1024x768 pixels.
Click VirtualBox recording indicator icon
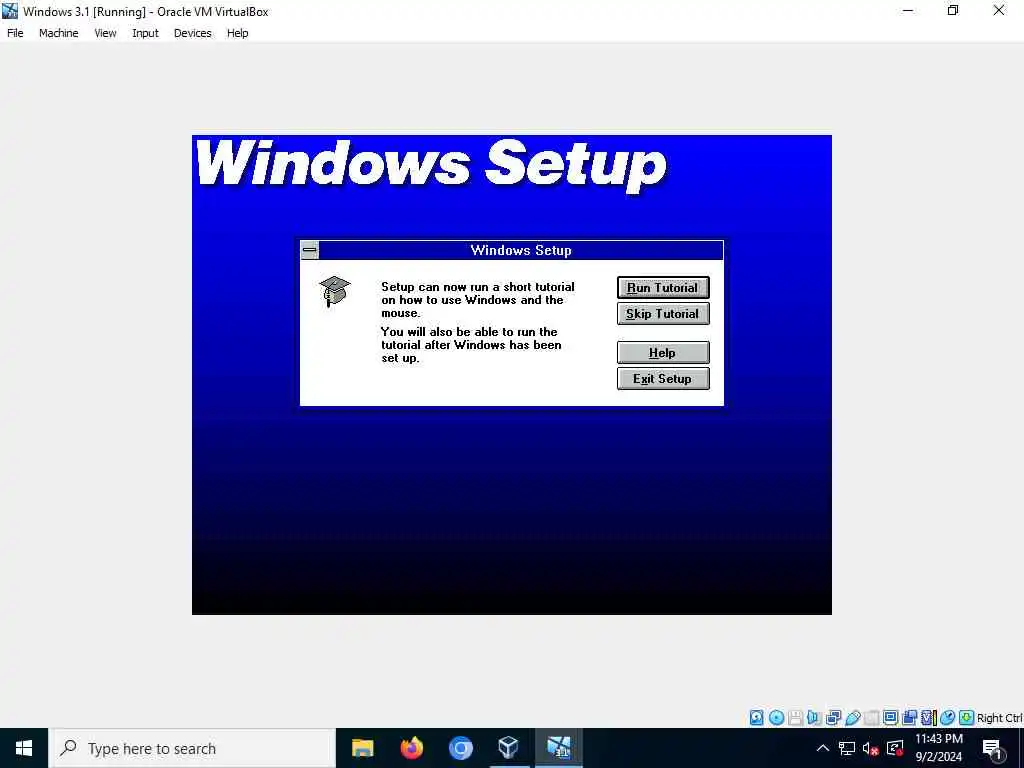tap(909, 718)
